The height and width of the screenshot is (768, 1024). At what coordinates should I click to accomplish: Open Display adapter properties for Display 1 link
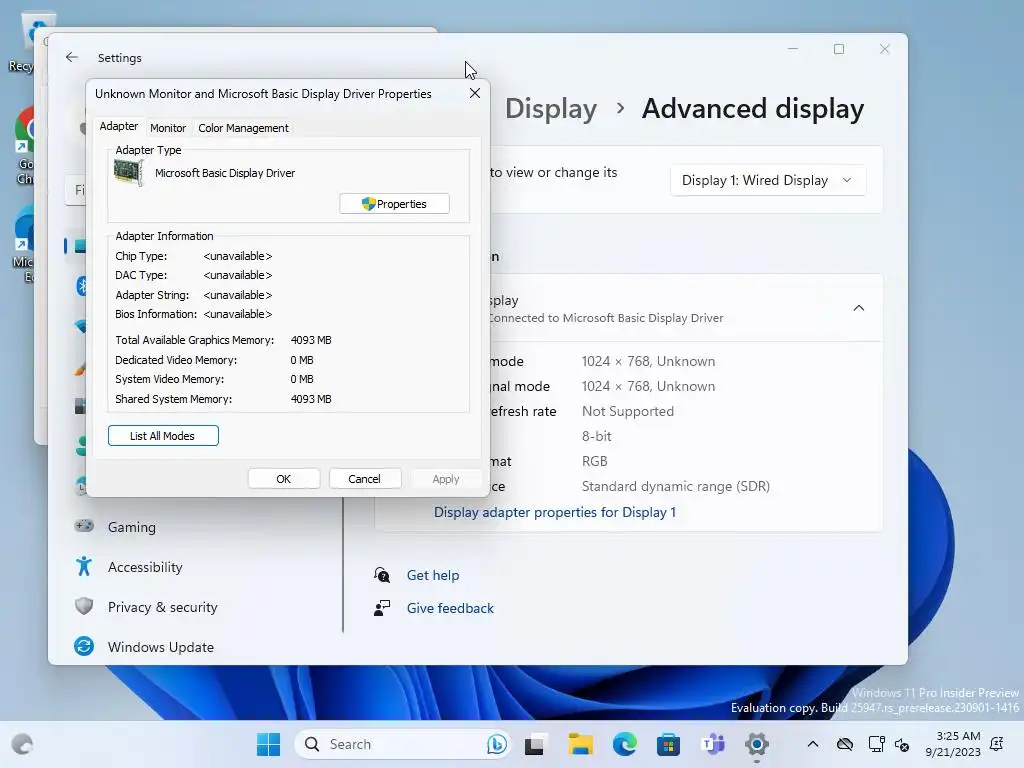pos(554,512)
